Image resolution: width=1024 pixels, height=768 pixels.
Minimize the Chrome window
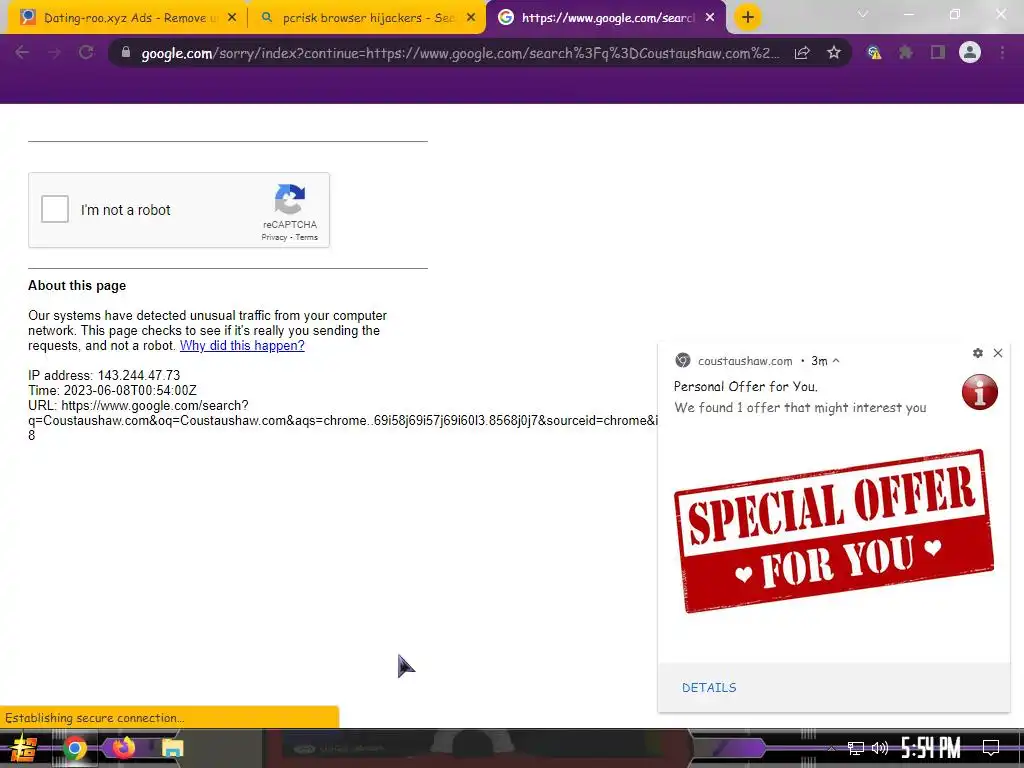tap(908, 14)
